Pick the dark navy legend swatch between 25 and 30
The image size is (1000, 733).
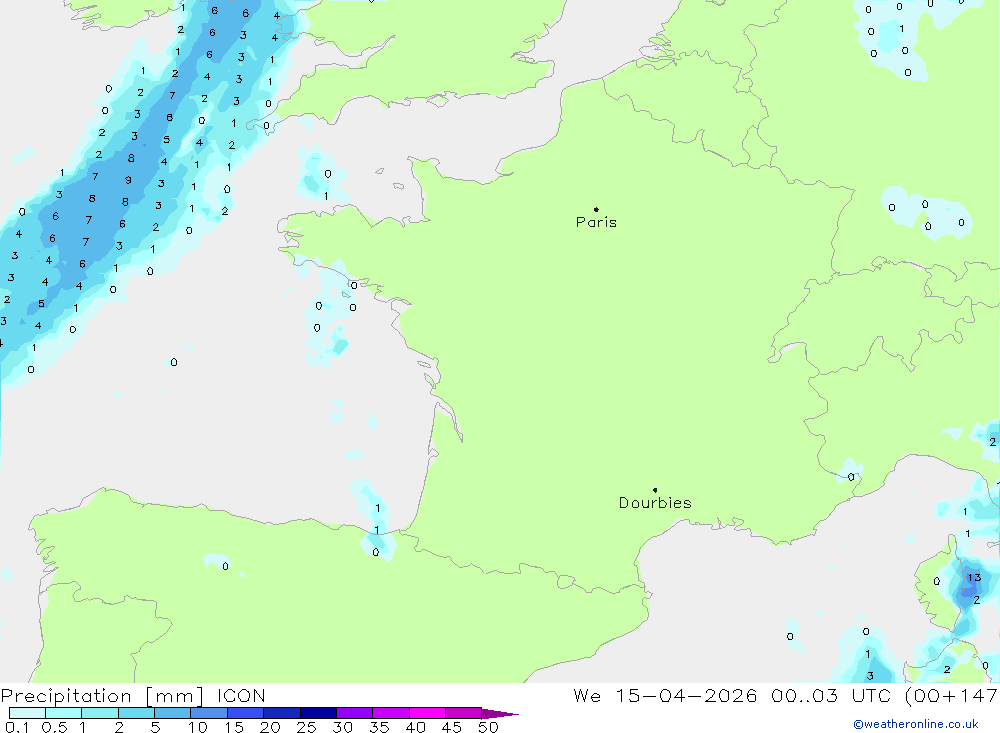coord(318,713)
